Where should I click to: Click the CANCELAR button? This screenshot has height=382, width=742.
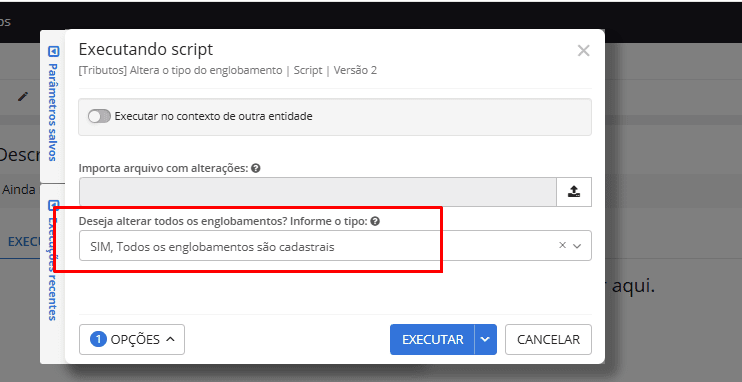pos(548,339)
